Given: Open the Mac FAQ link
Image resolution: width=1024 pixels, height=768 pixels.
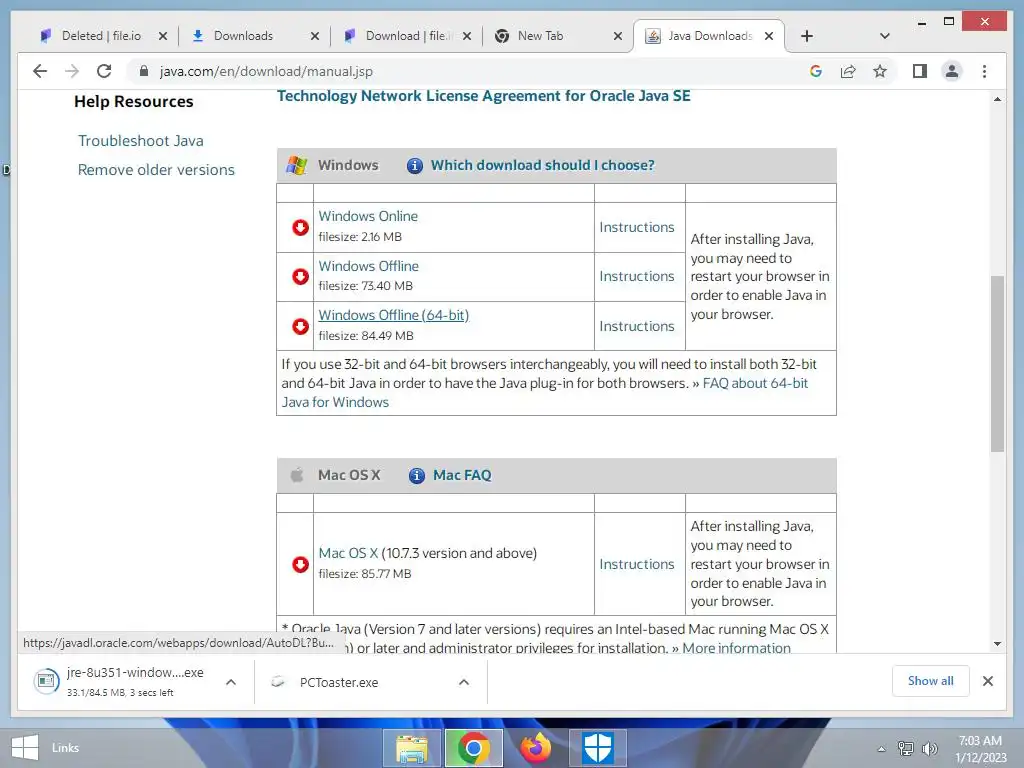Looking at the screenshot, I should (462, 475).
